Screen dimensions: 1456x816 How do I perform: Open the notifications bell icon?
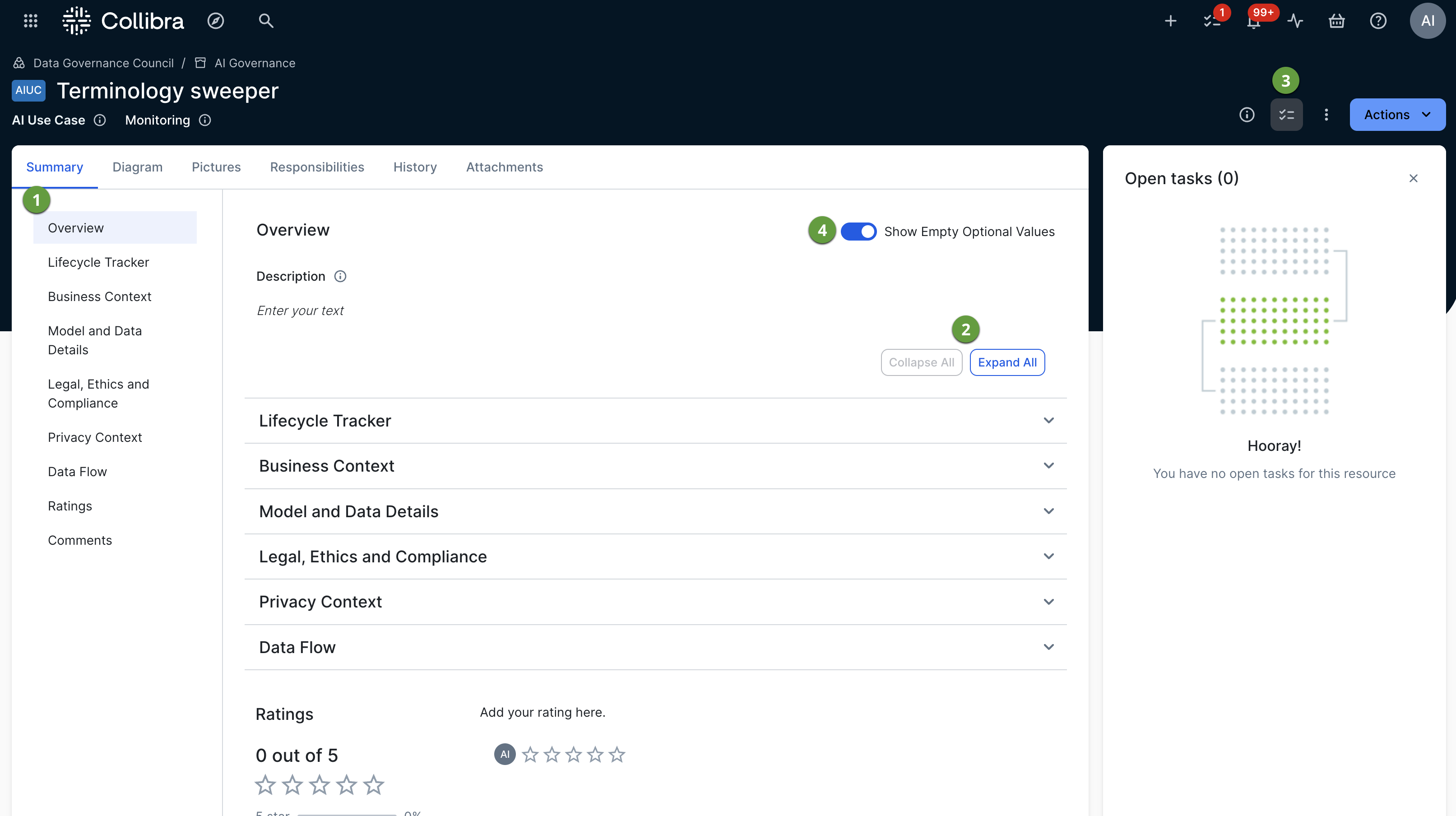point(1254,22)
